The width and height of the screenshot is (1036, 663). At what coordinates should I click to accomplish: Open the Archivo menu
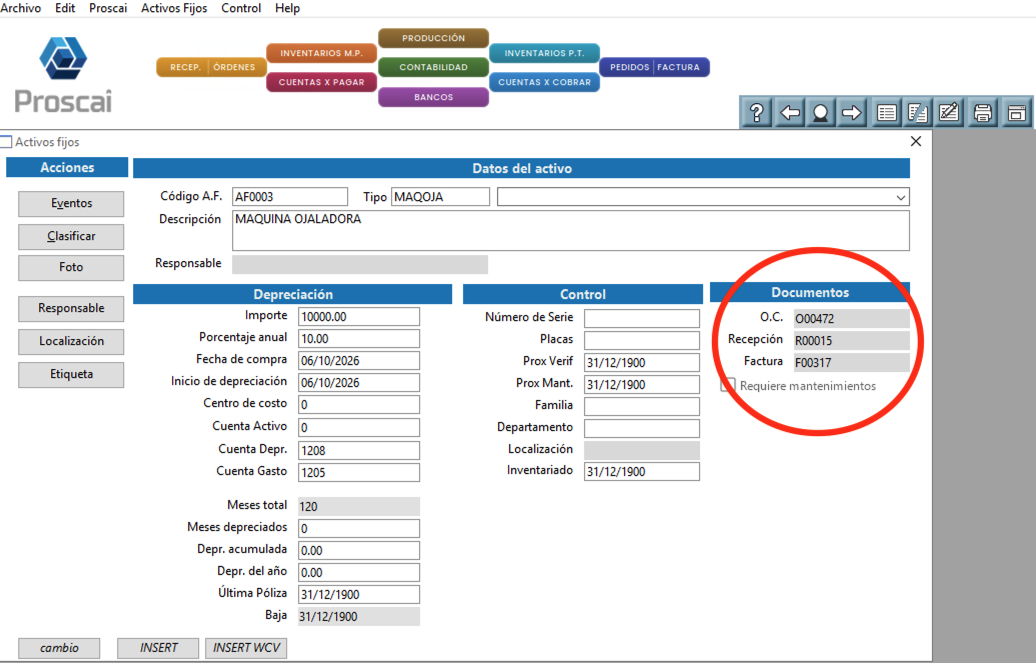20,8
